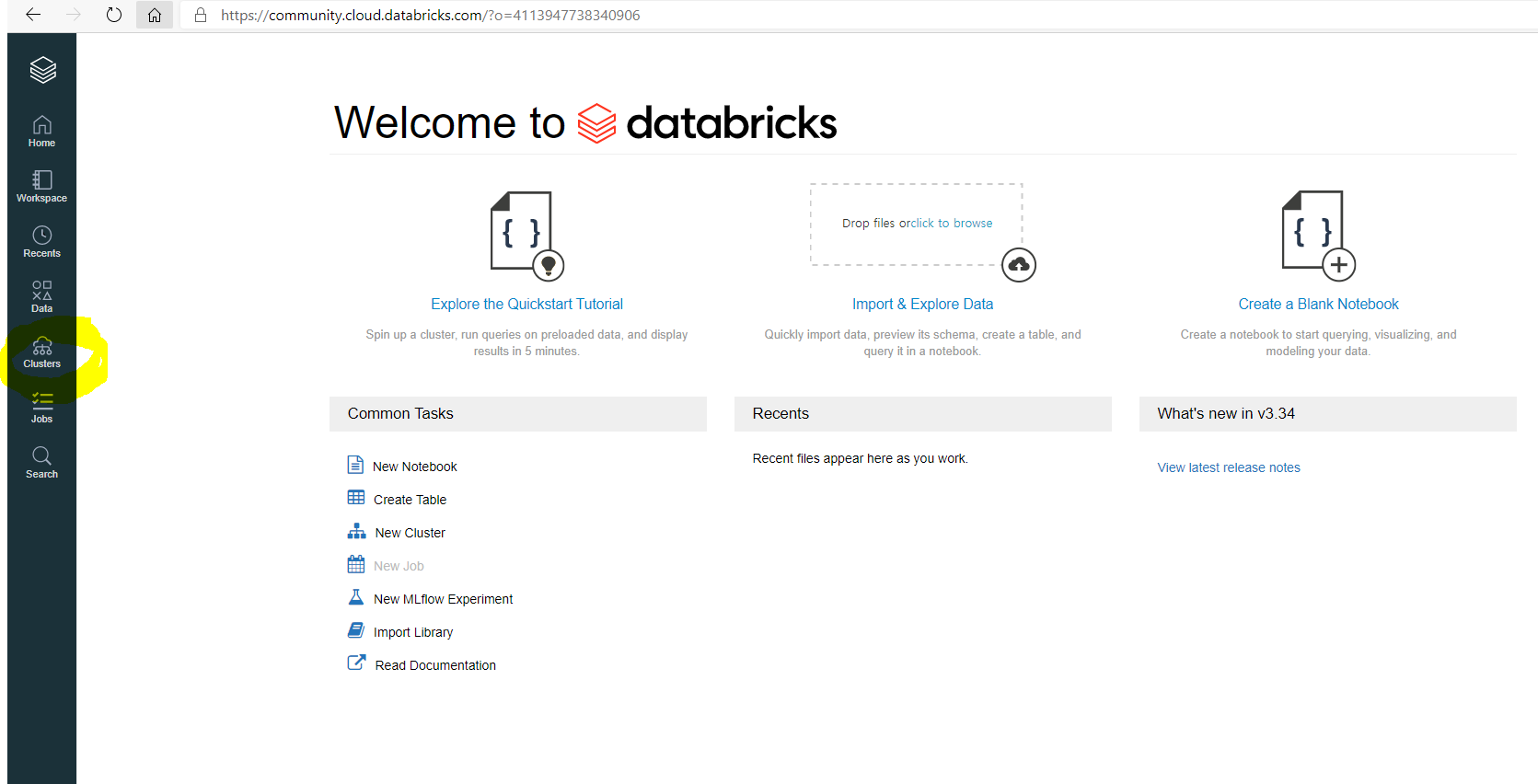
Task: Click the browser Refresh button
Action: [x=114, y=15]
